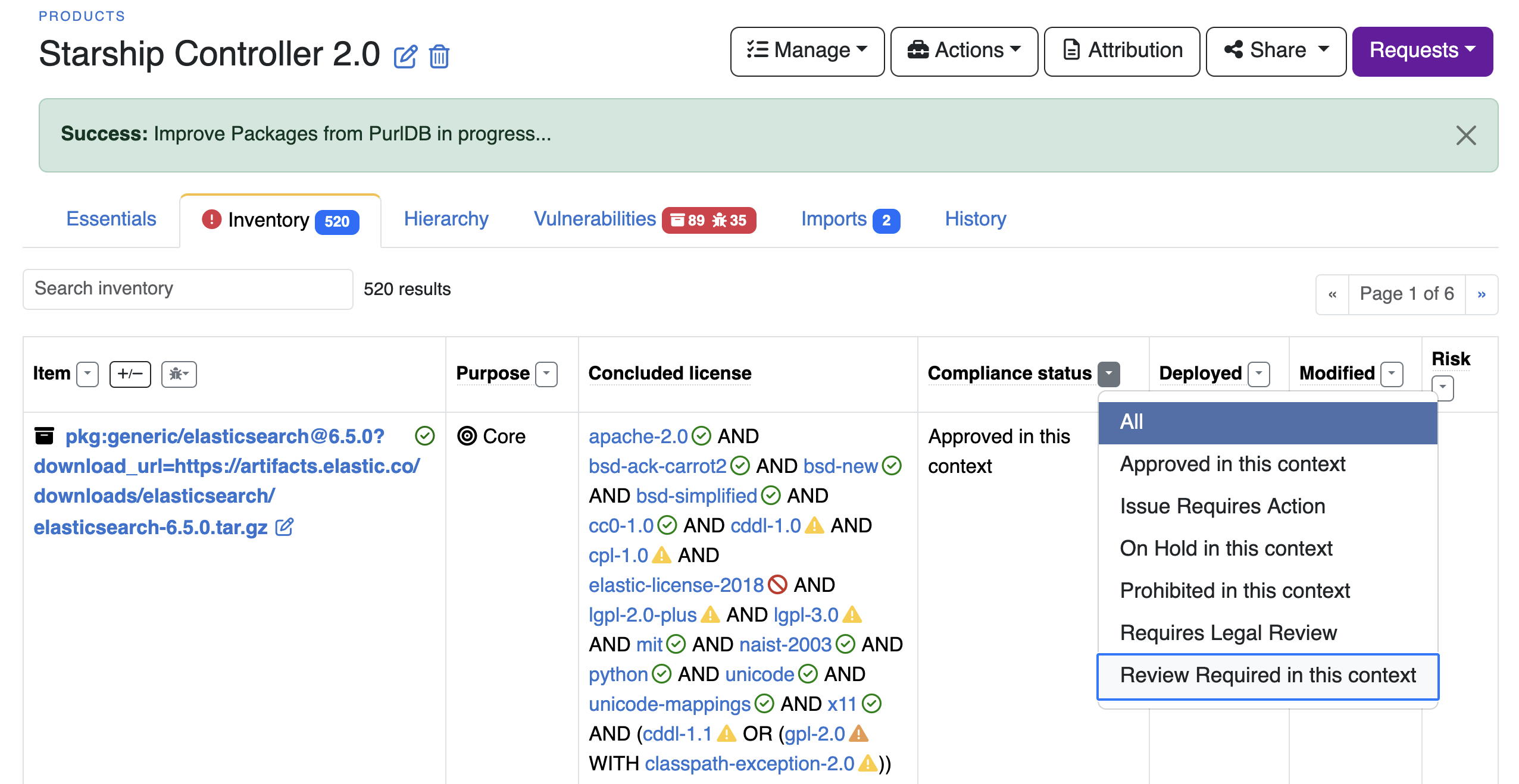The image size is (1519, 784).
Task: Open the Modified column filter dropdown
Action: tap(1392, 374)
